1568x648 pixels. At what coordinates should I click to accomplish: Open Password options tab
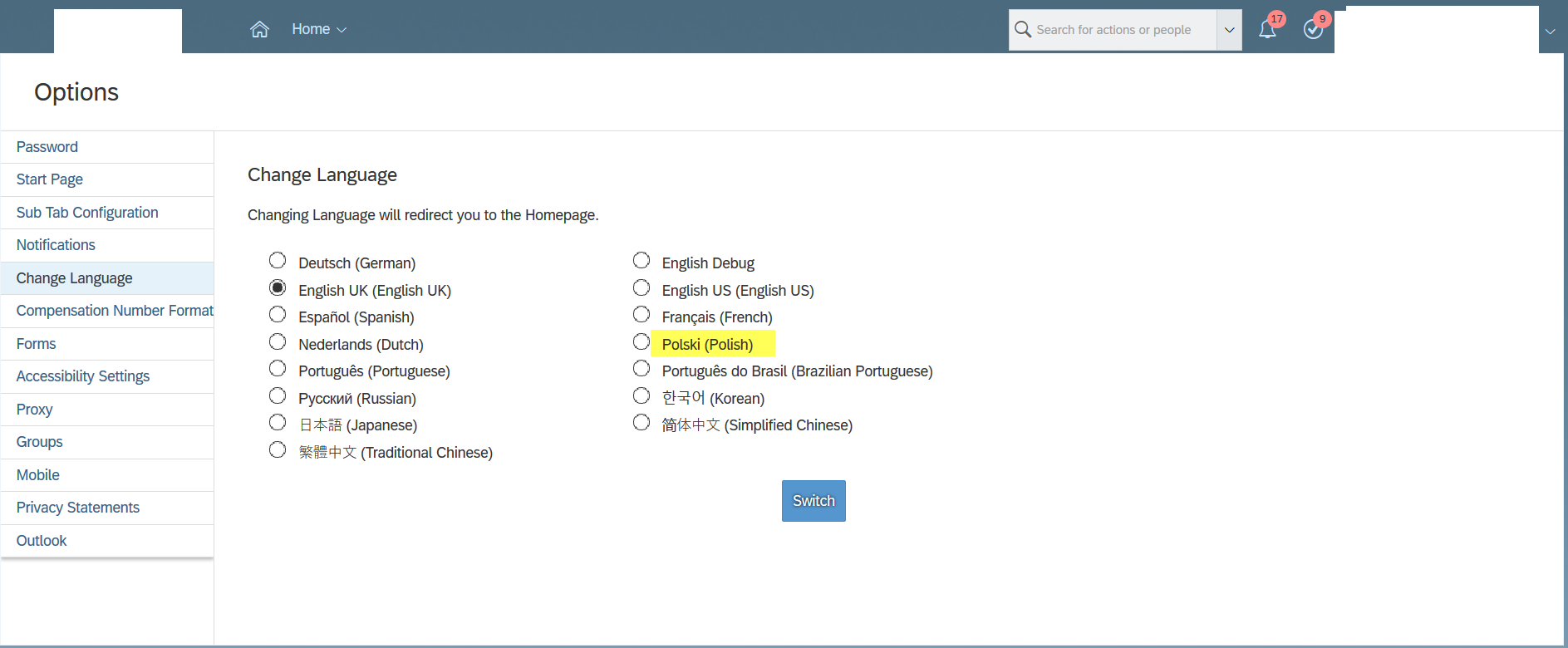tap(107, 147)
